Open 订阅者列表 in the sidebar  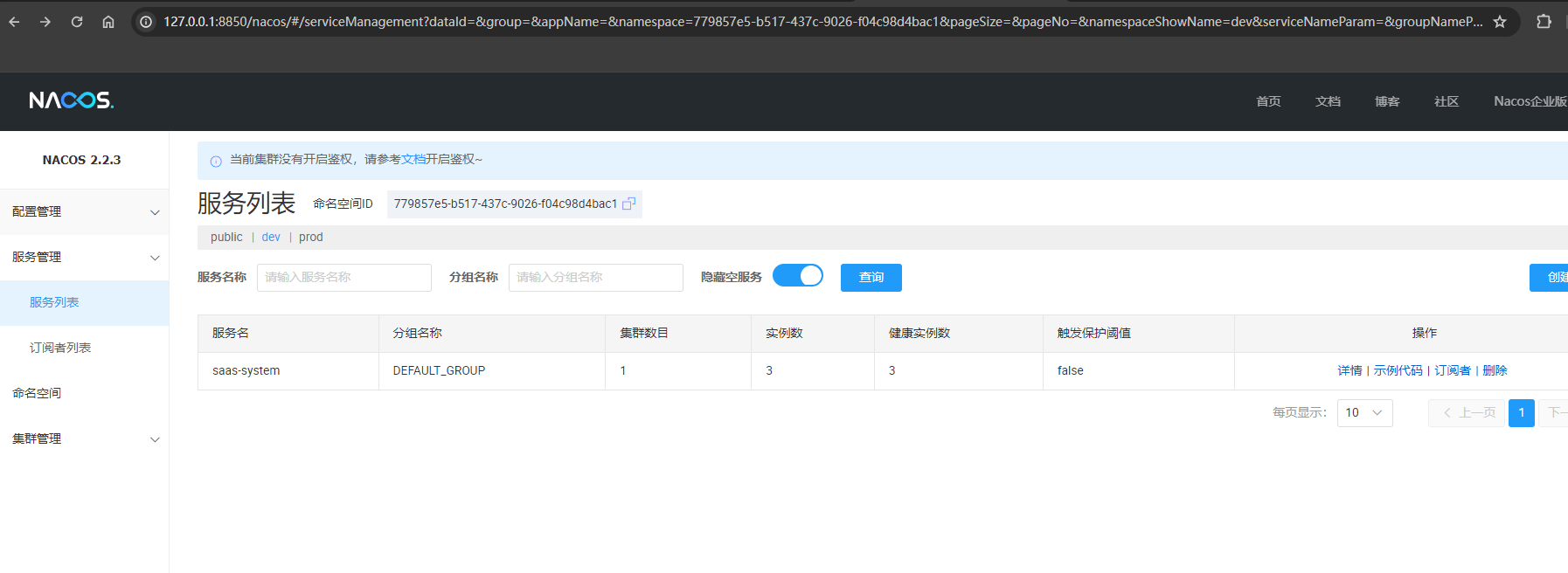pos(84,348)
